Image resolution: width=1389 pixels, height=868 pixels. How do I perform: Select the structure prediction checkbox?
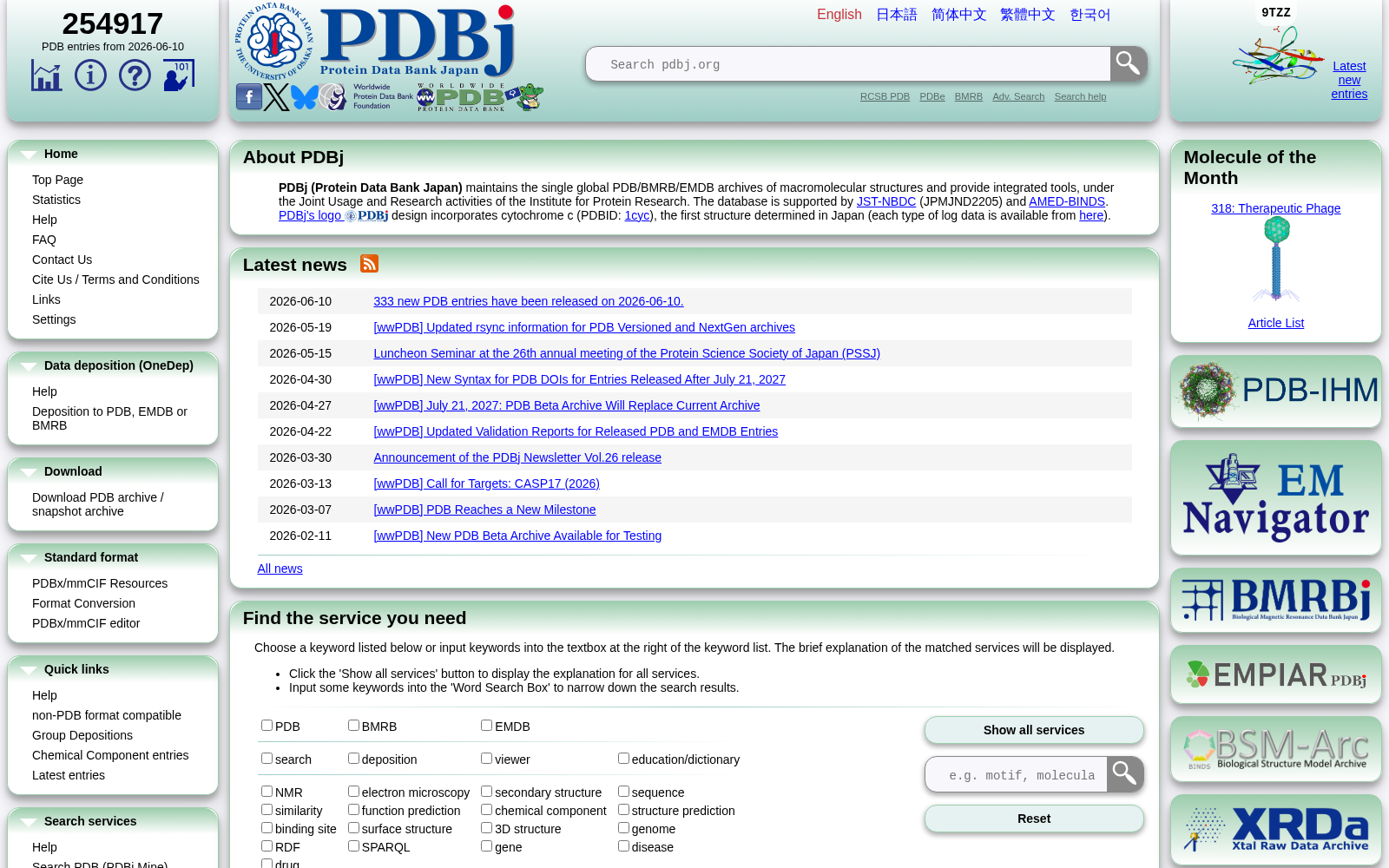[x=623, y=810]
